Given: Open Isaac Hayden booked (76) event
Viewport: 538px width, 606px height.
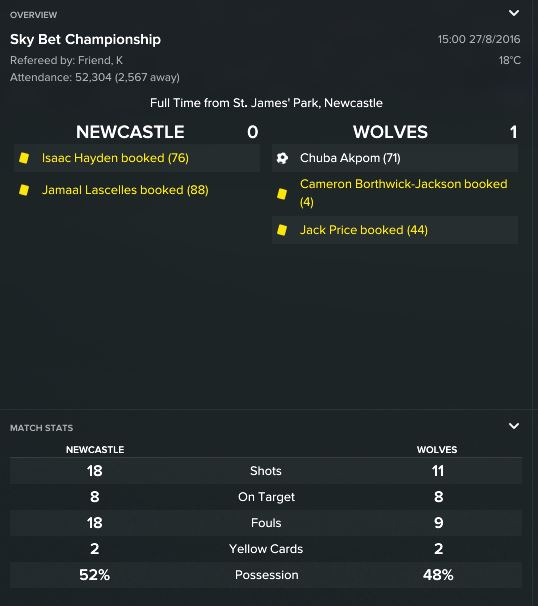Looking at the screenshot, I should click(x=115, y=158).
